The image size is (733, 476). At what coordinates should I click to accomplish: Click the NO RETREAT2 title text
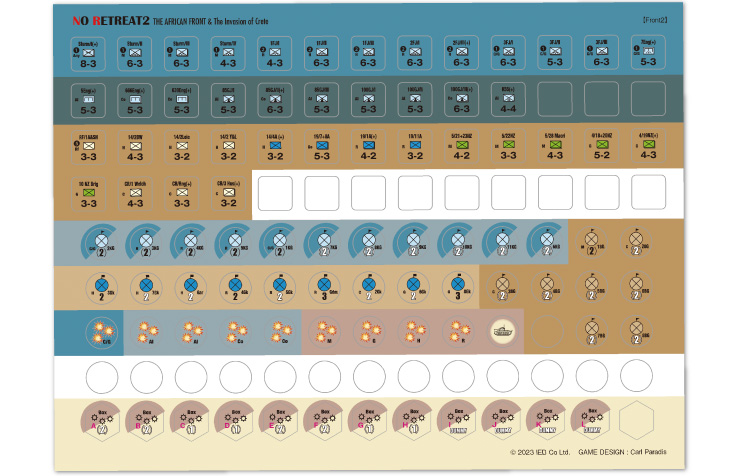[x=111, y=21]
